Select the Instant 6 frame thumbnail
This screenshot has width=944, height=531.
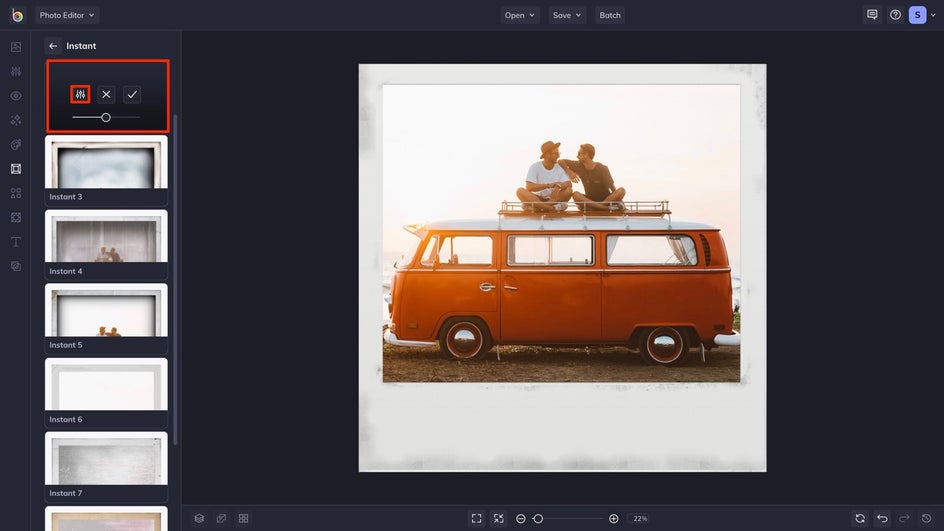click(x=107, y=393)
